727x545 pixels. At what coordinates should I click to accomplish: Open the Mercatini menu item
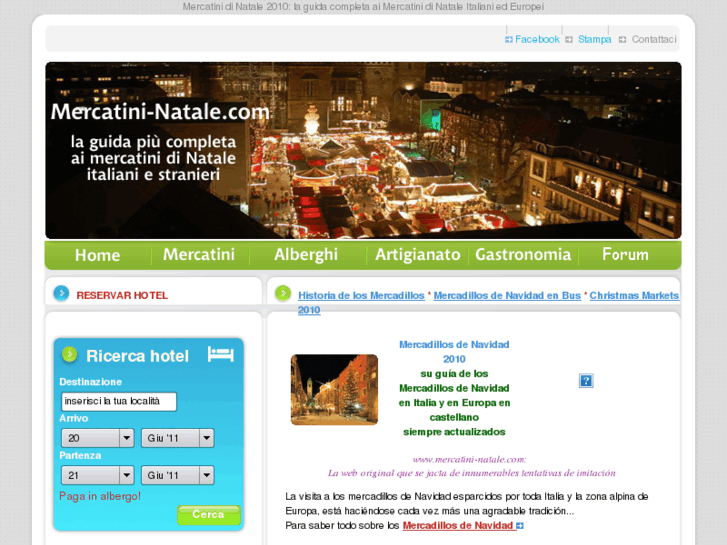point(199,255)
